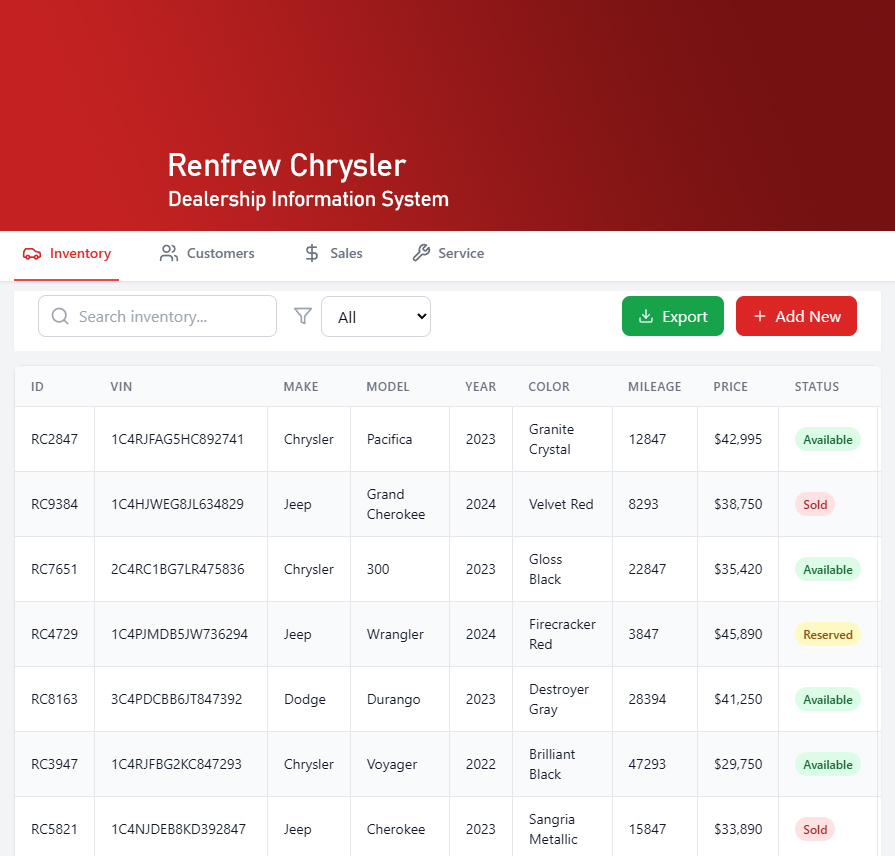Click the STATUS column header

tap(817, 387)
